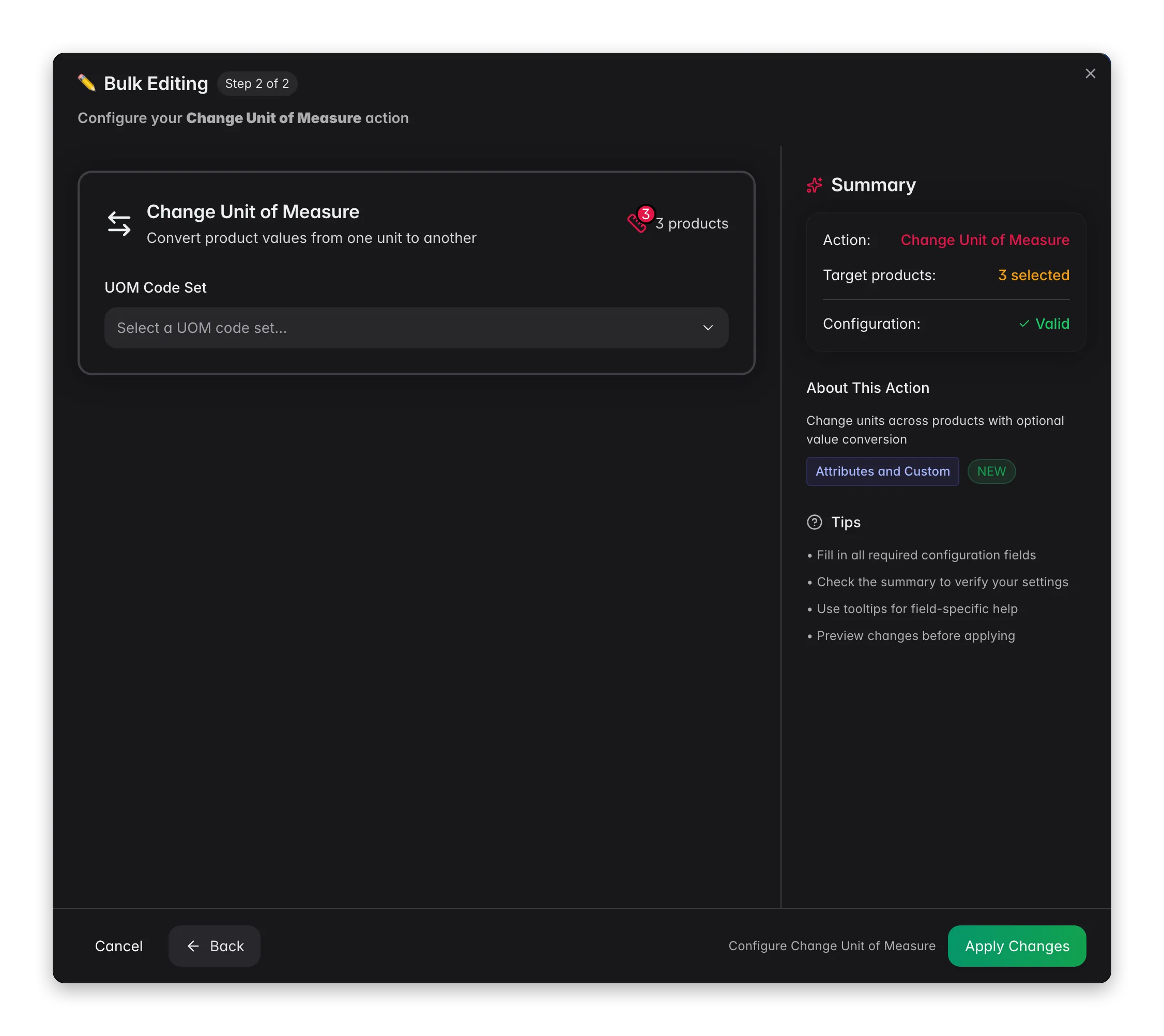
Task: Click the left arrow in Back button
Action: (193, 946)
